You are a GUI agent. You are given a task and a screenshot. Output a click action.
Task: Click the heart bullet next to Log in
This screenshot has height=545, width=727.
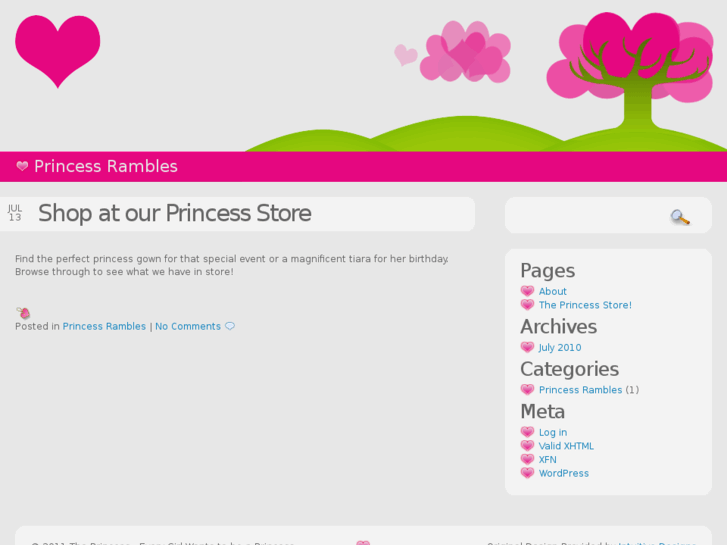tap(527, 433)
